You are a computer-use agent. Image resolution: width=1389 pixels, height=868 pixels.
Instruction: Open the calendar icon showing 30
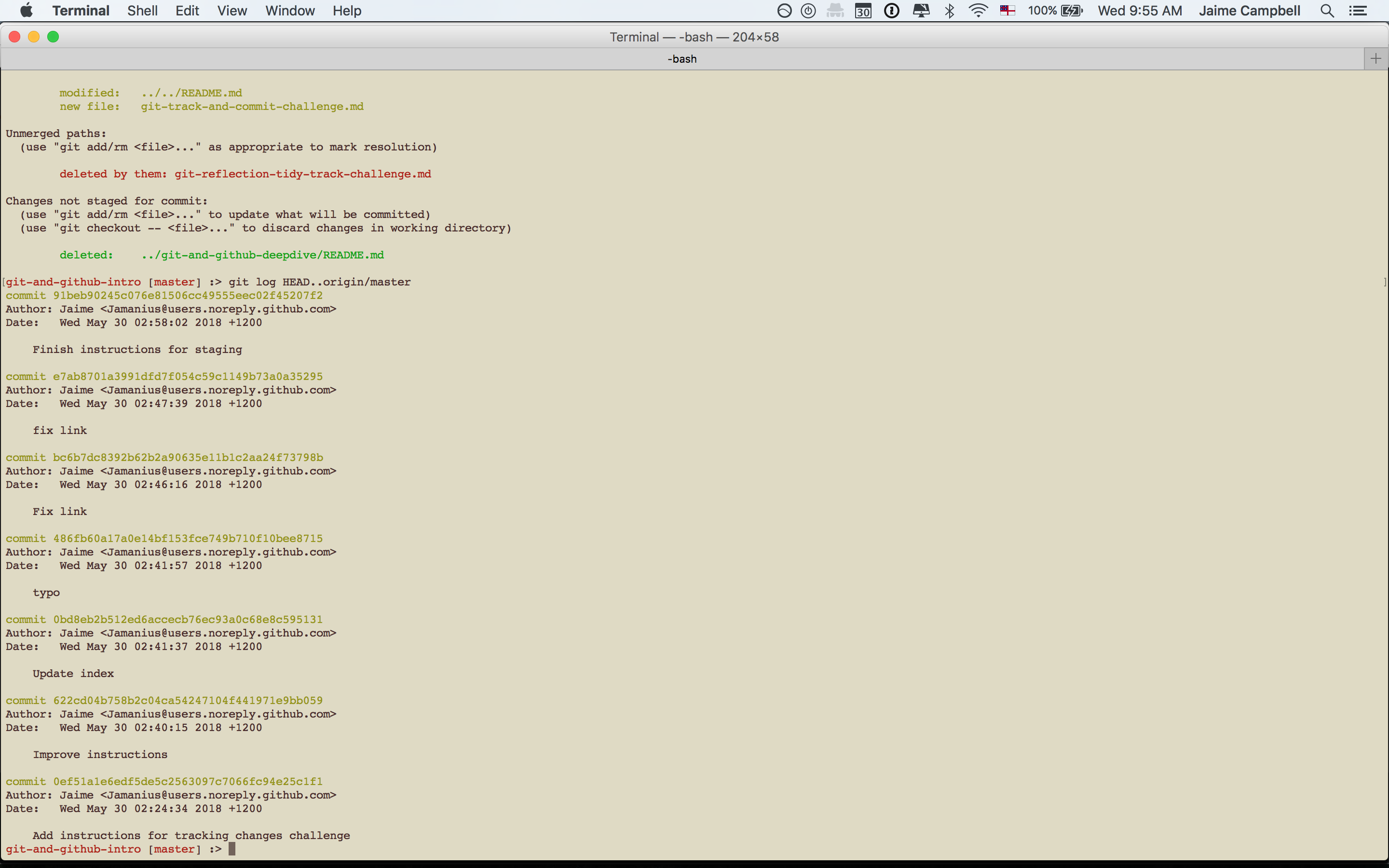click(863, 10)
